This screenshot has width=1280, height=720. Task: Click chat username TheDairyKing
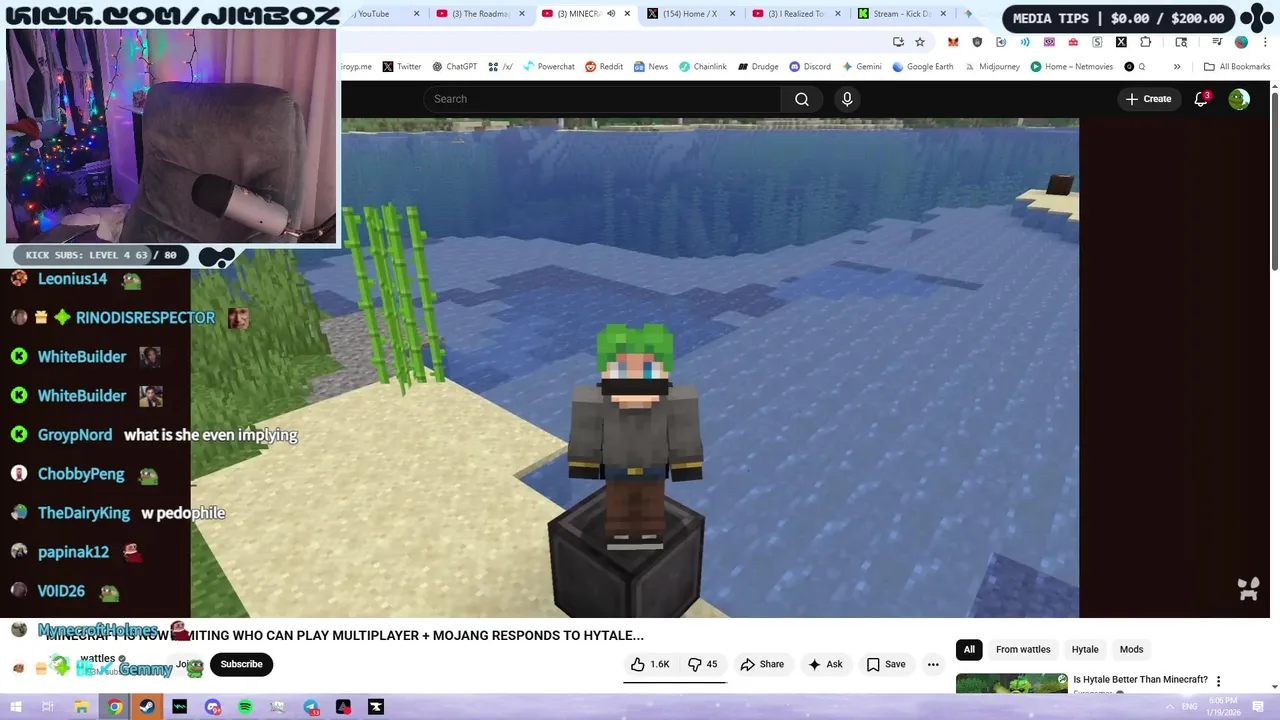click(x=84, y=513)
